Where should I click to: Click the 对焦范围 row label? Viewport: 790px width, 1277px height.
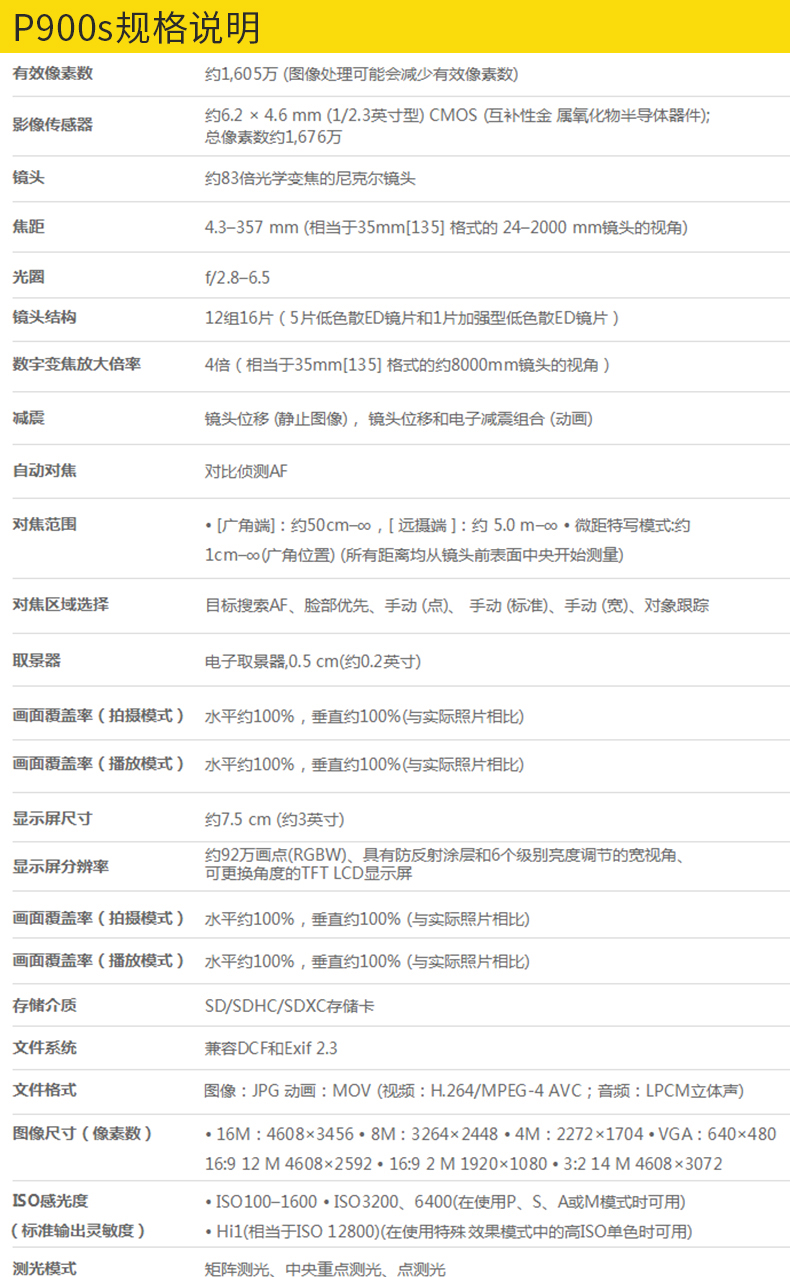(x=44, y=524)
